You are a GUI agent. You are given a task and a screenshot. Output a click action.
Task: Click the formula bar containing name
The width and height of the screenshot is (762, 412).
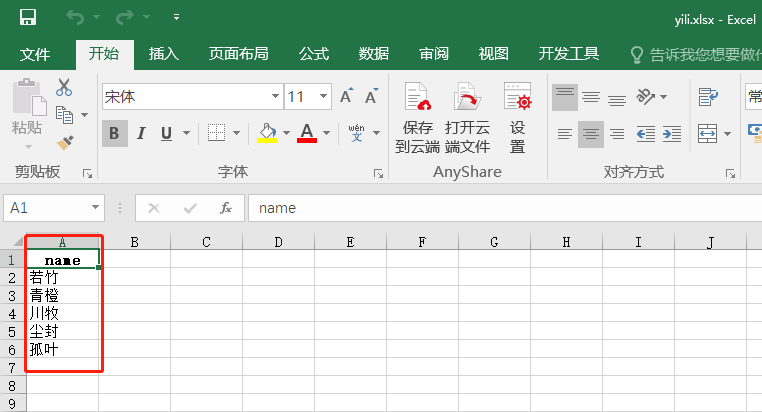[x=505, y=208]
